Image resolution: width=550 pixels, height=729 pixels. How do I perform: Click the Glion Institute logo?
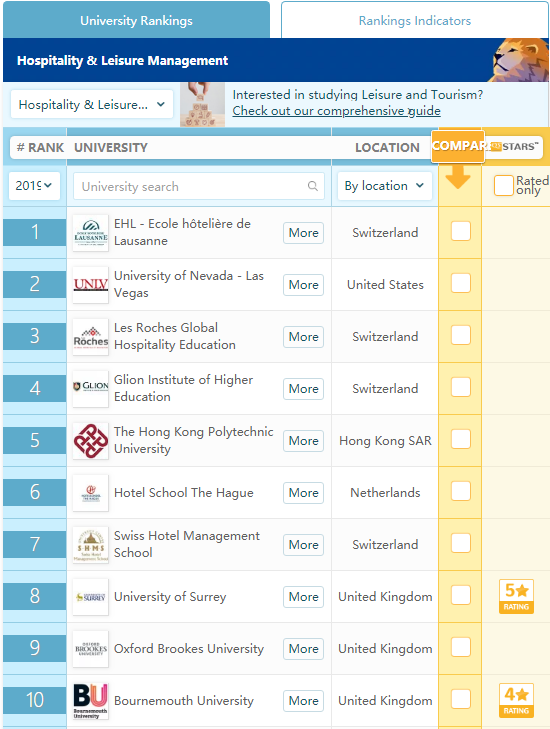click(91, 389)
